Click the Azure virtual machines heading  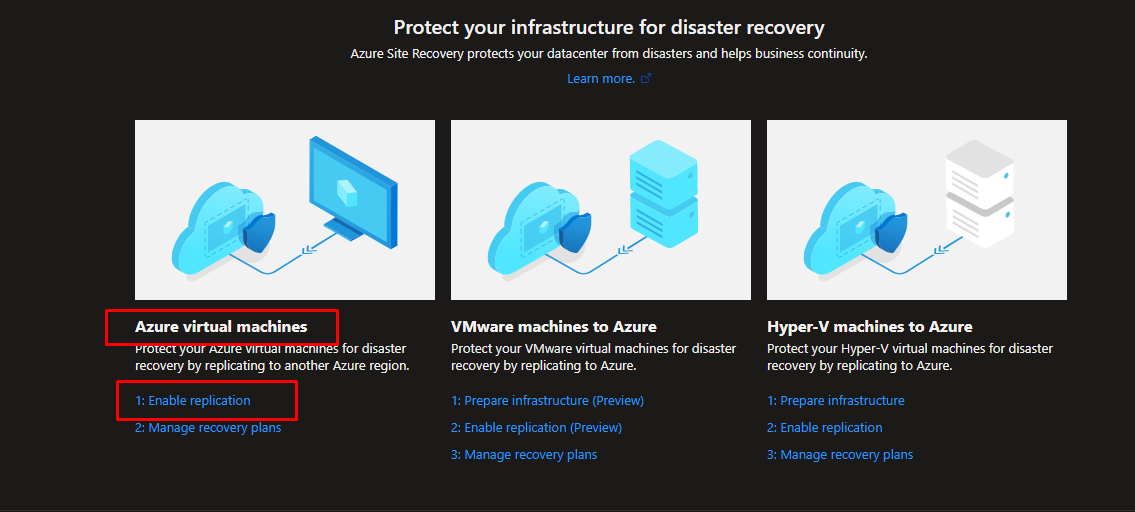(x=221, y=327)
